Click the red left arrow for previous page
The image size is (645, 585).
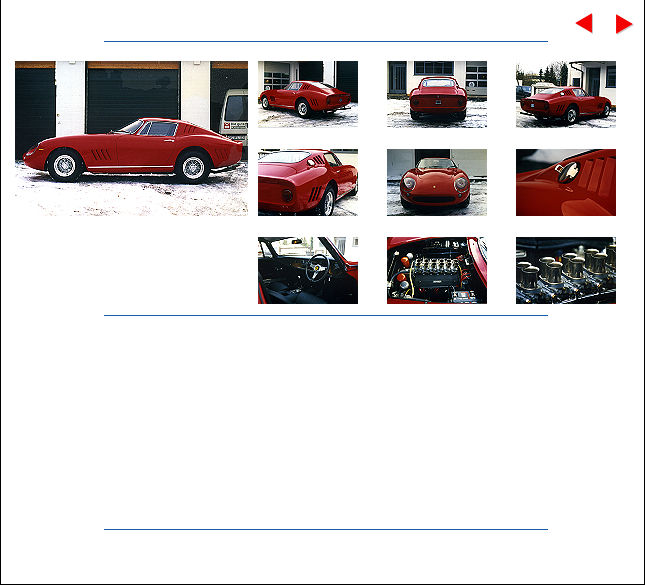[x=584, y=24]
